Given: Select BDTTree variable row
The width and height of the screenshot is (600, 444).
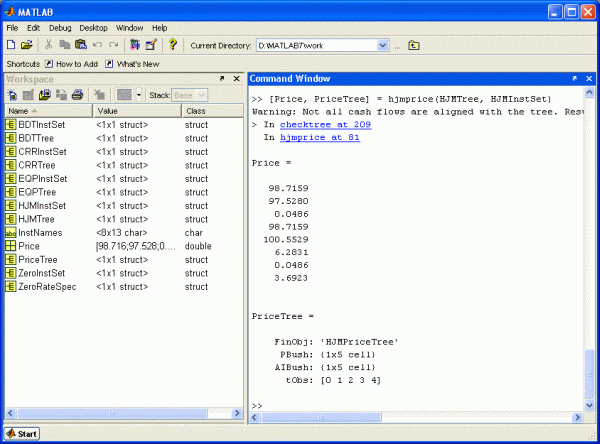Looking at the screenshot, I should point(124,138).
